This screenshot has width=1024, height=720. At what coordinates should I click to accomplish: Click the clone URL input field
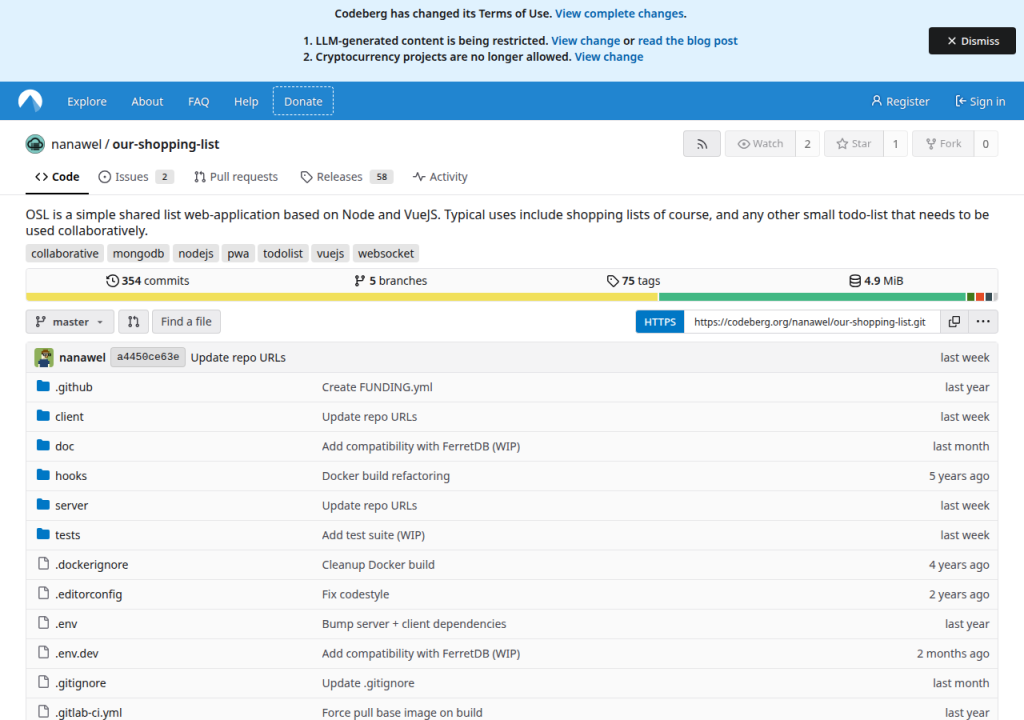[x=812, y=321]
